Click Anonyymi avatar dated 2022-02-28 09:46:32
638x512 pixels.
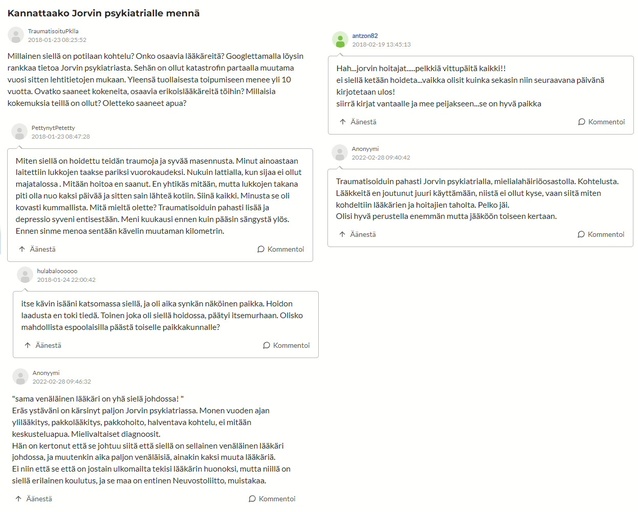click(19, 376)
